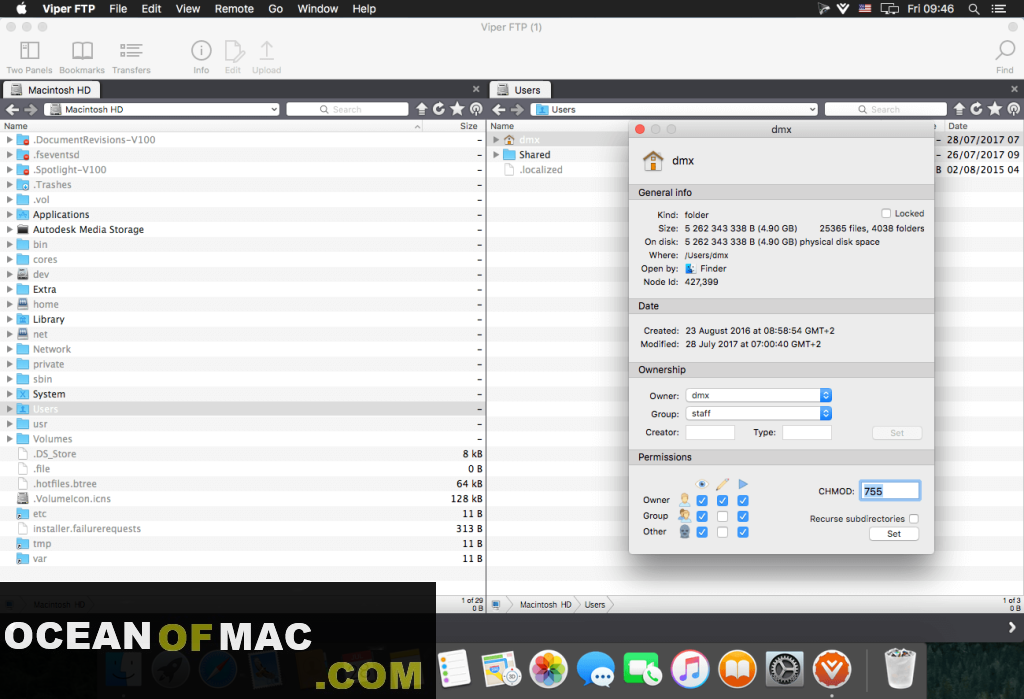Click the round icon after the star in the Users panel
1024x699 pixels.
point(1014,109)
